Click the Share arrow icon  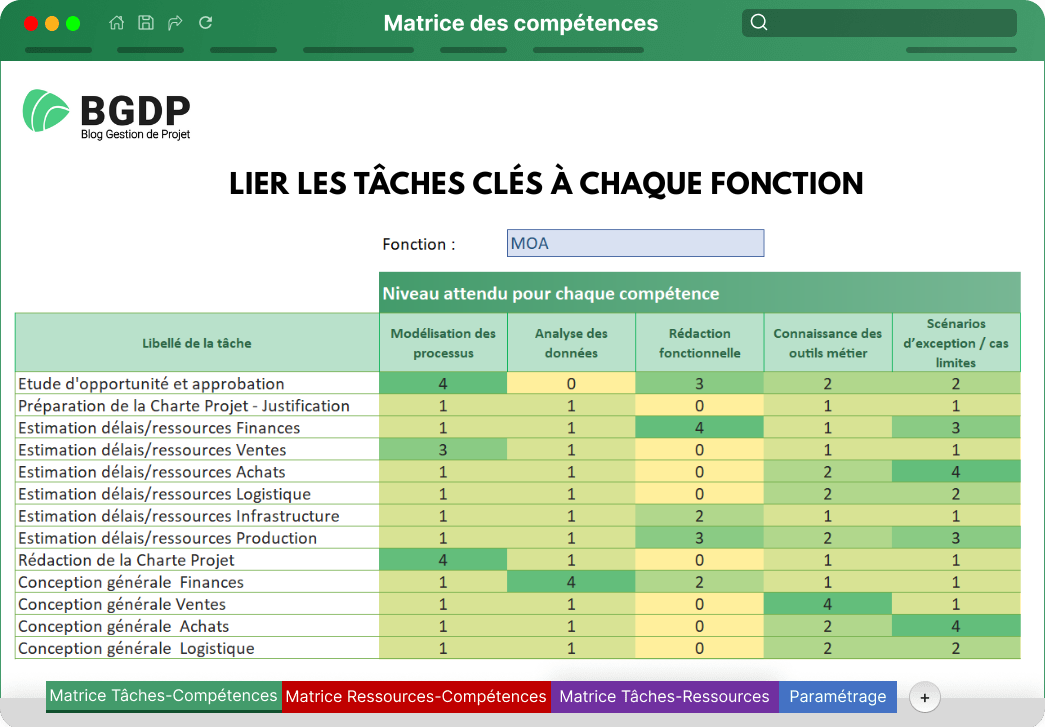[175, 23]
